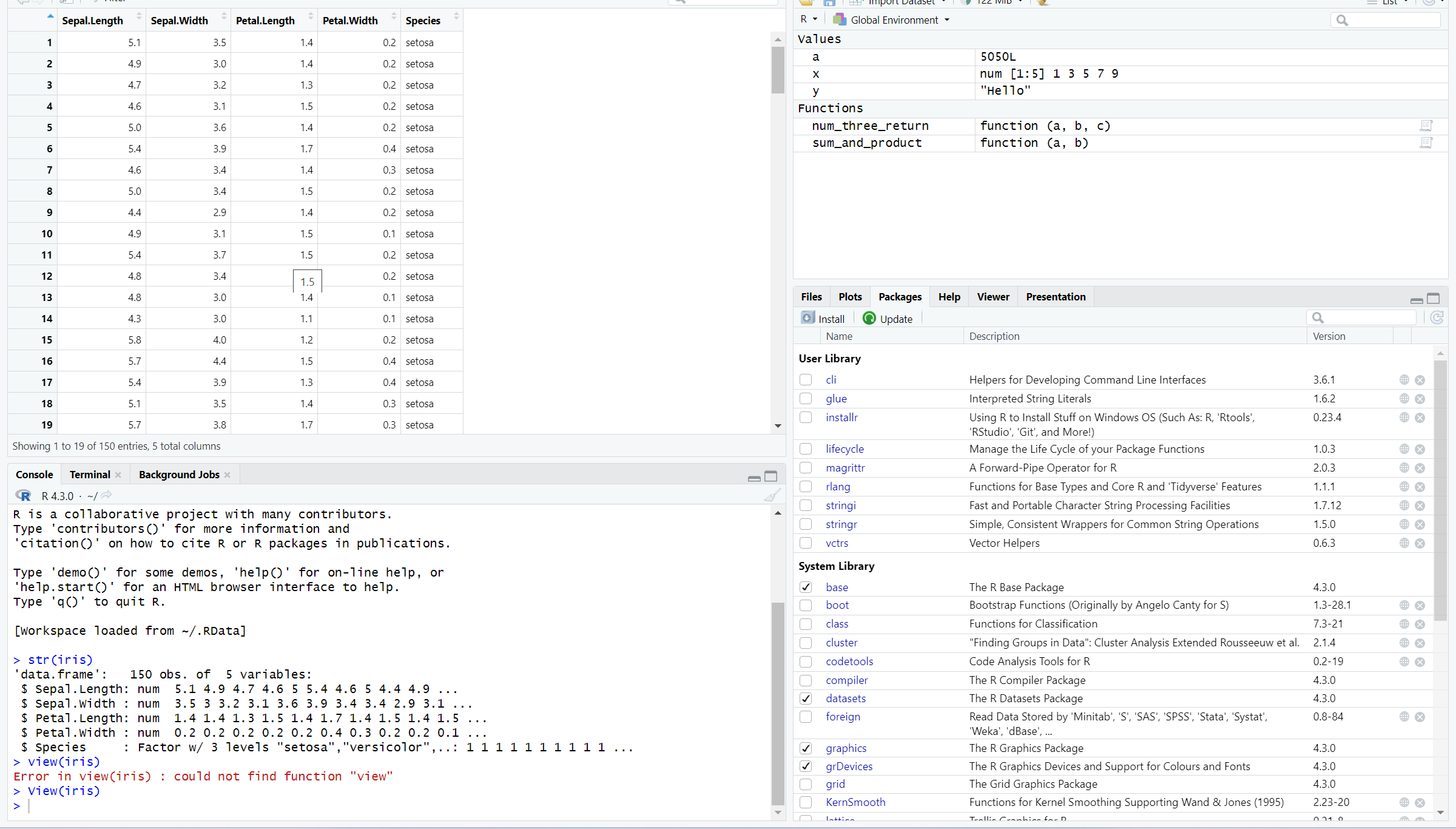Remove the cli package via its X icon
The width and height of the screenshot is (1456, 829).
click(1420, 380)
